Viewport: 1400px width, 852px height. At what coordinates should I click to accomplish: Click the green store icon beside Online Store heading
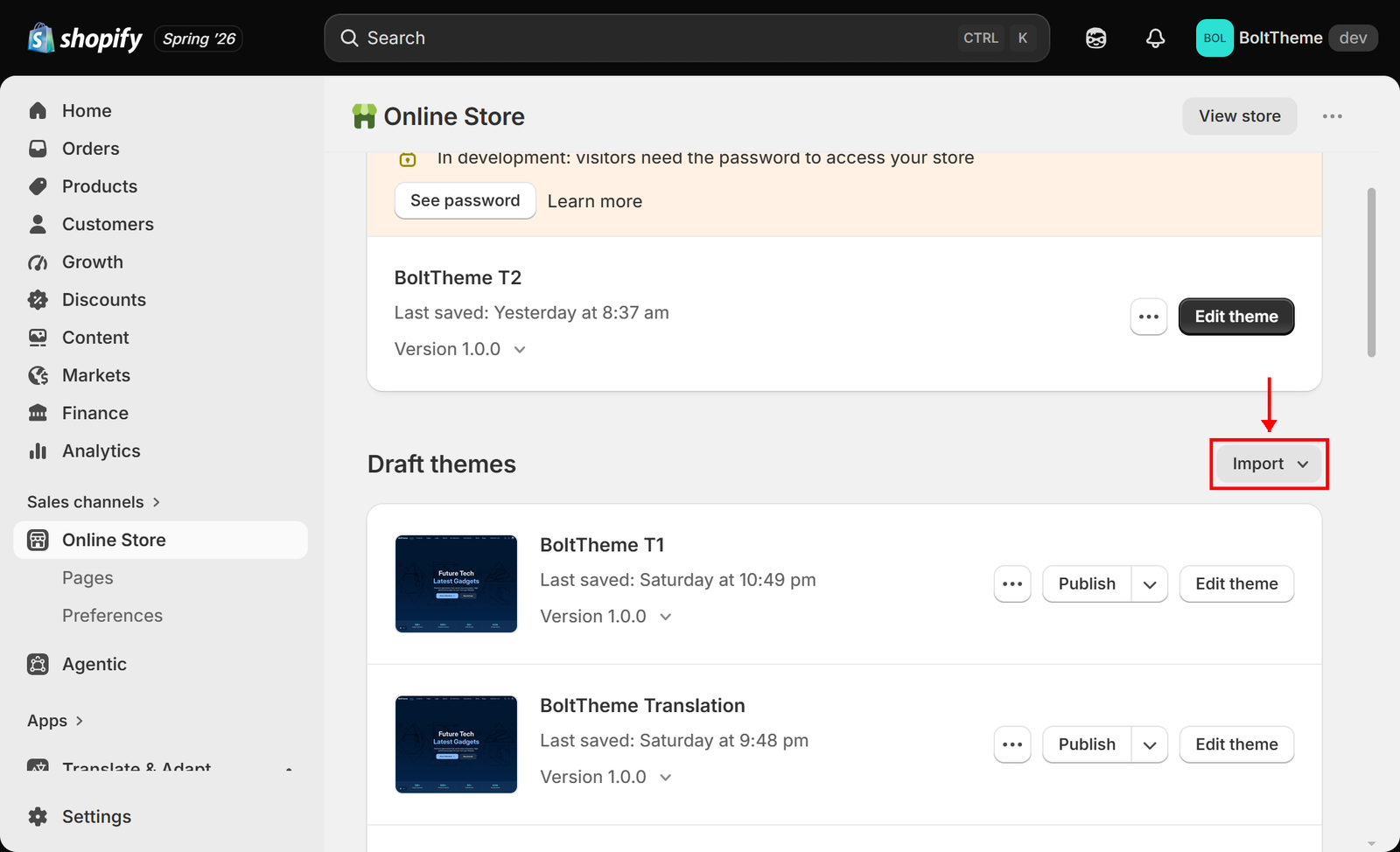point(364,116)
